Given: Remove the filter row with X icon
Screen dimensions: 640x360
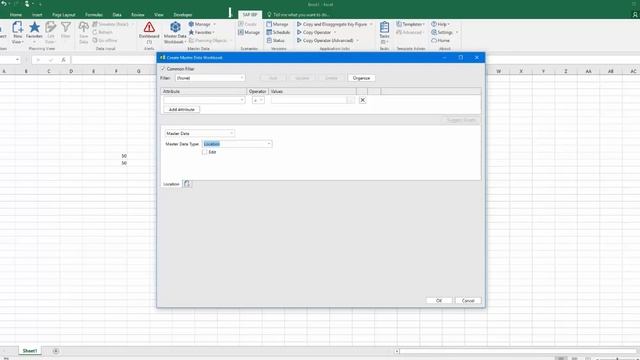Looking at the screenshot, I should 362,100.
